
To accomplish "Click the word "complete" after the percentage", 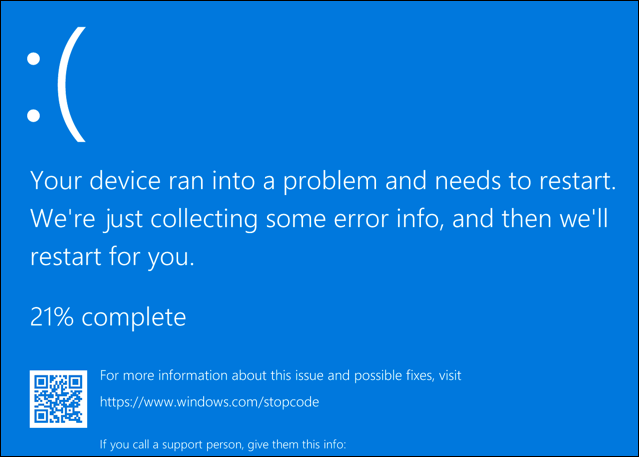I will pyautogui.click(x=134, y=318).
